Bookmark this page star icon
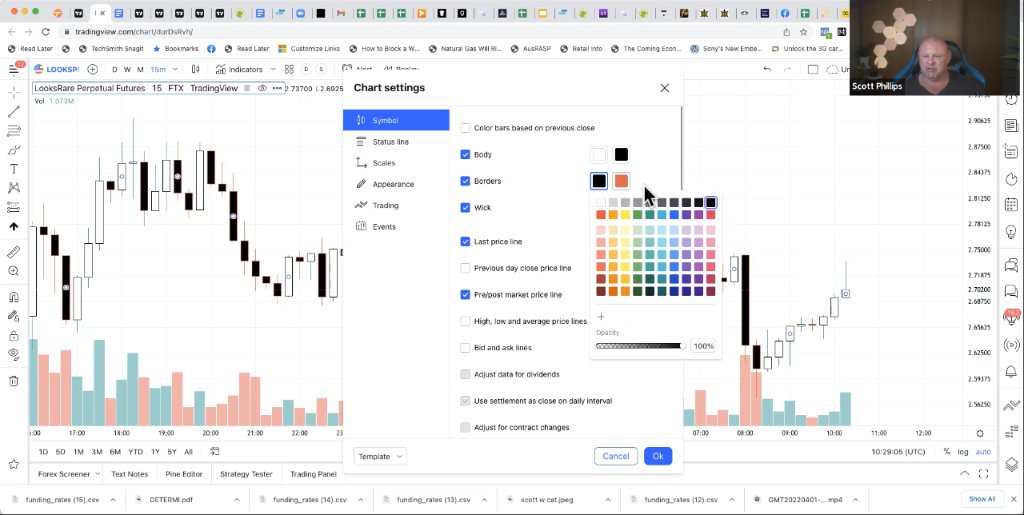The width and height of the screenshot is (1024, 515). coord(803,31)
